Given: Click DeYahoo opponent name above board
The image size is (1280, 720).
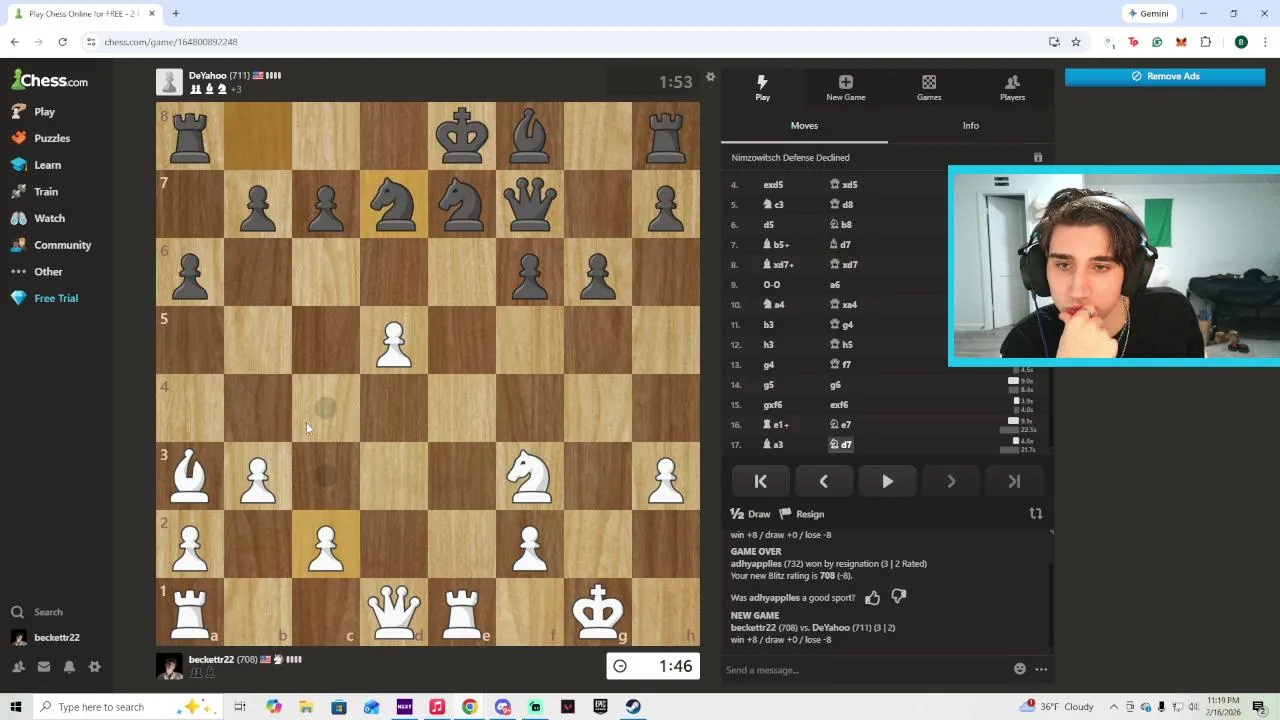Looking at the screenshot, I should [x=207, y=76].
